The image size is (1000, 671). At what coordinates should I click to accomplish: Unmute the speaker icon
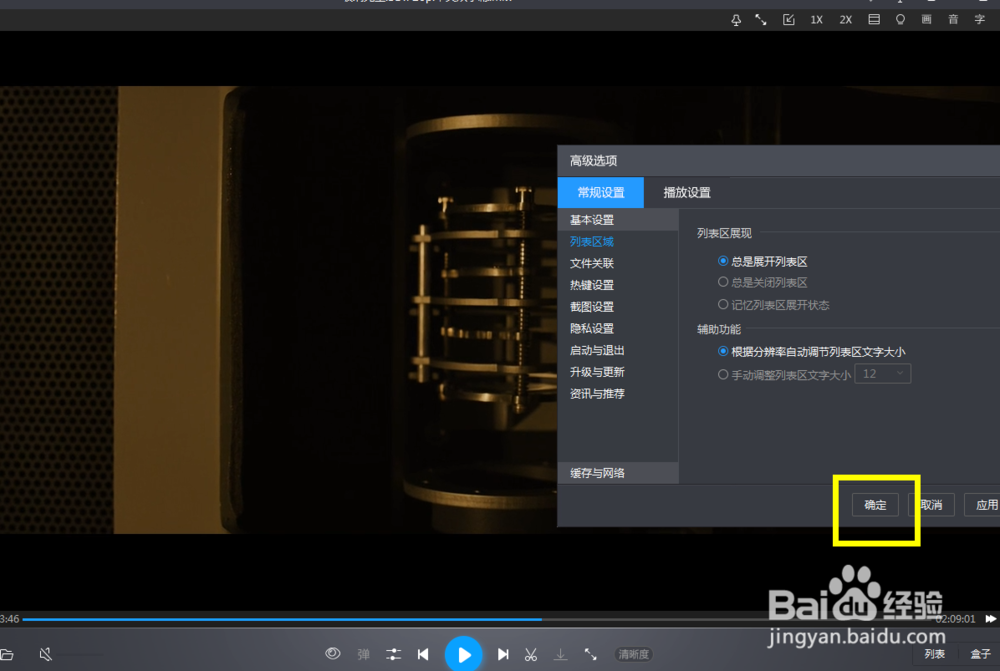(45, 654)
